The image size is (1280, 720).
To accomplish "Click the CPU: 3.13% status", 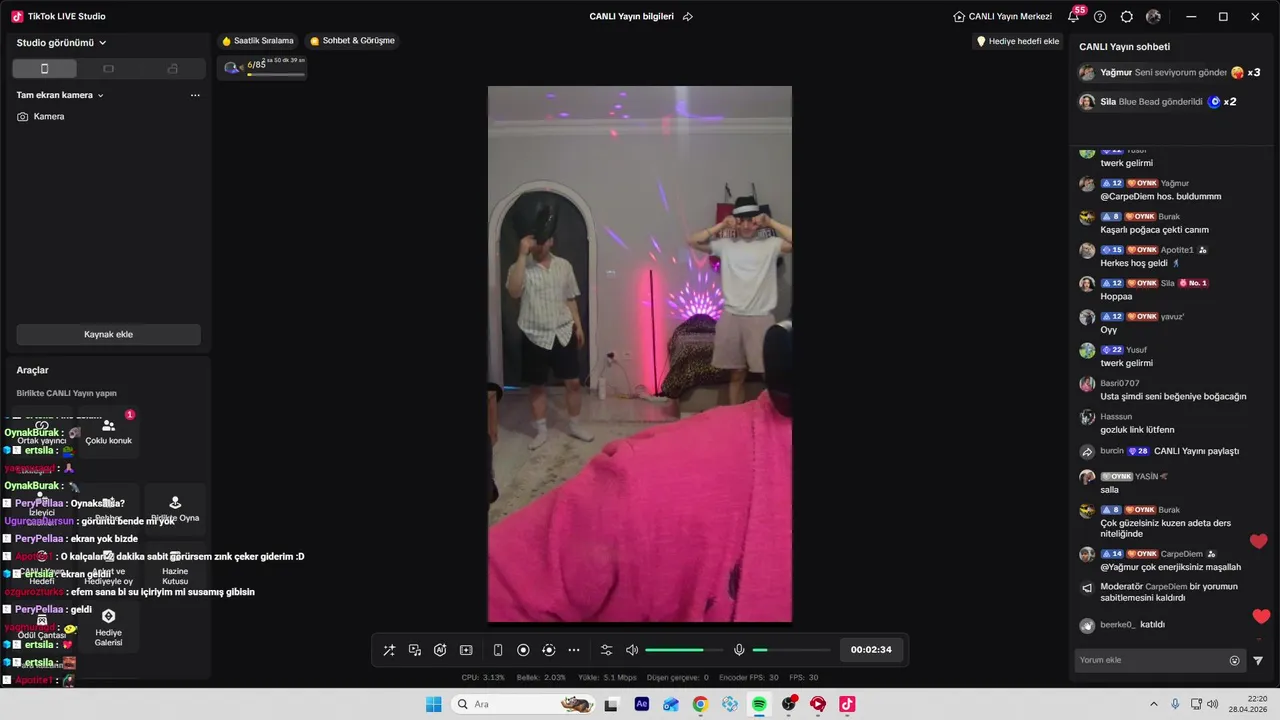I will [483, 678].
